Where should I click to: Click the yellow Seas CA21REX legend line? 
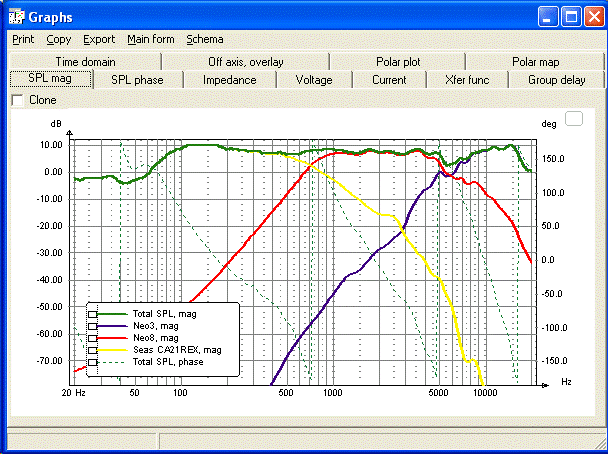(x=112, y=350)
